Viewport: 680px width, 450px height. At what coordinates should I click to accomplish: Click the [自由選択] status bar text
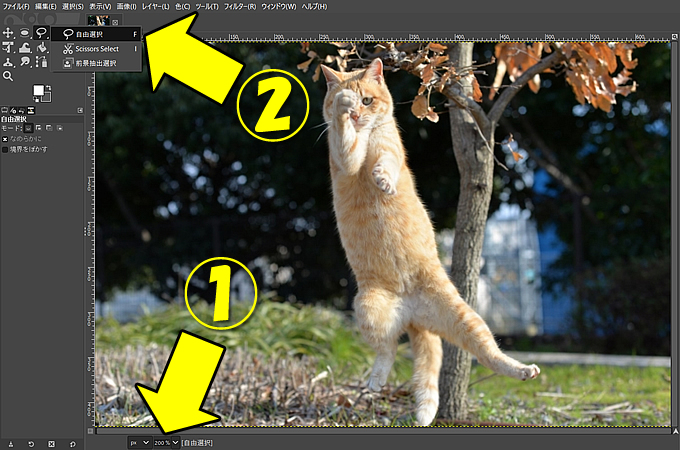(x=197, y=443)
